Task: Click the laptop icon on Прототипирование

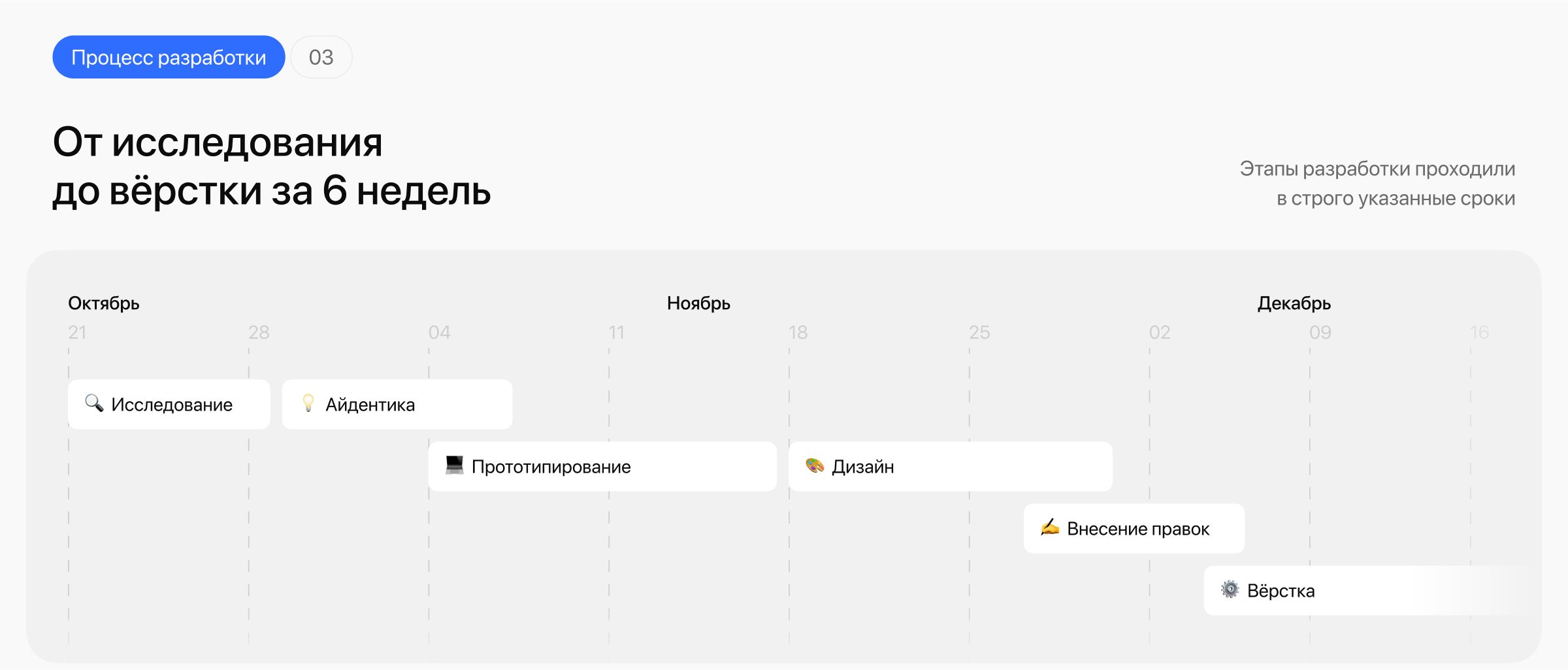Action: tap(454, 465)
